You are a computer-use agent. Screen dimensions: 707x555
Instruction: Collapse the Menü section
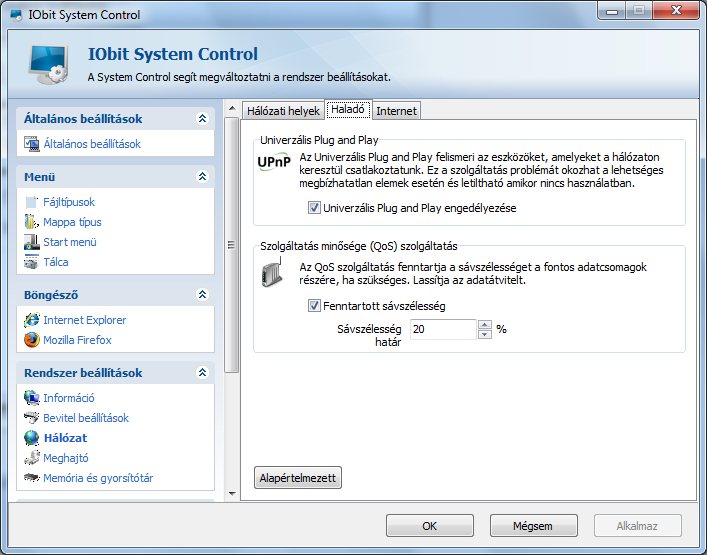tap(202, 176)
